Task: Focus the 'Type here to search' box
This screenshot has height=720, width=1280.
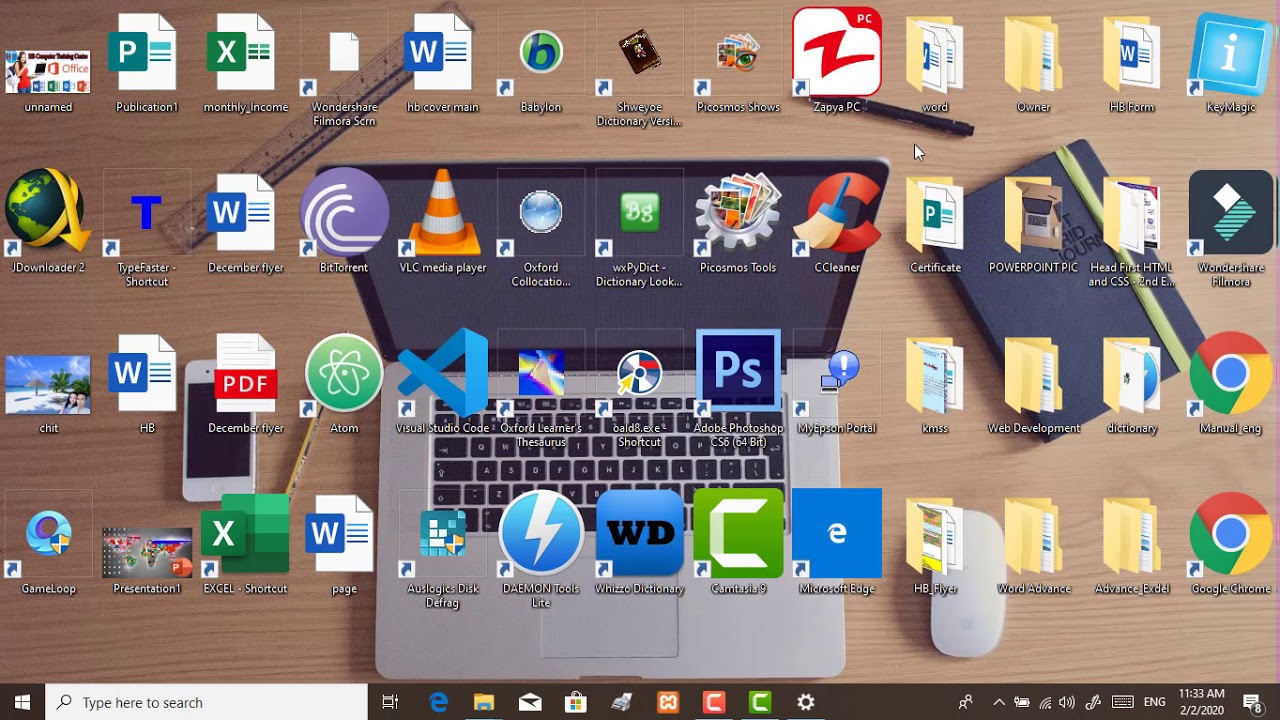Action: tap(207, 702)
